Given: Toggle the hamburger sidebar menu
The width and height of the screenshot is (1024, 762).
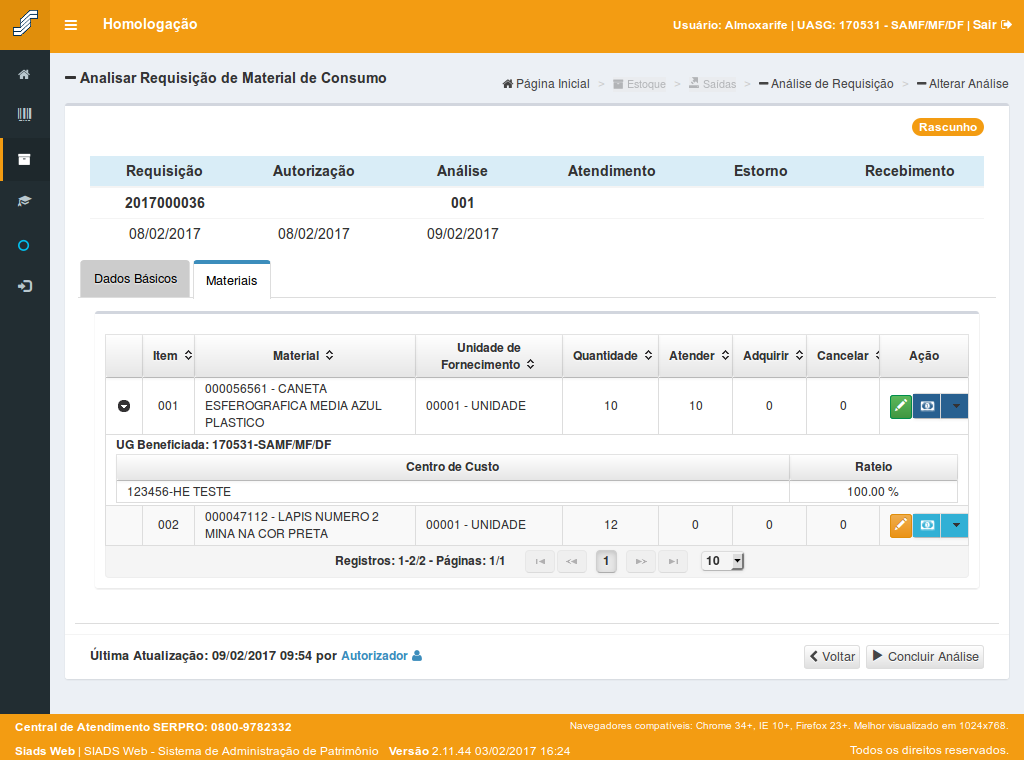Looking at the screenshot, I should click(x=71, y=25).
